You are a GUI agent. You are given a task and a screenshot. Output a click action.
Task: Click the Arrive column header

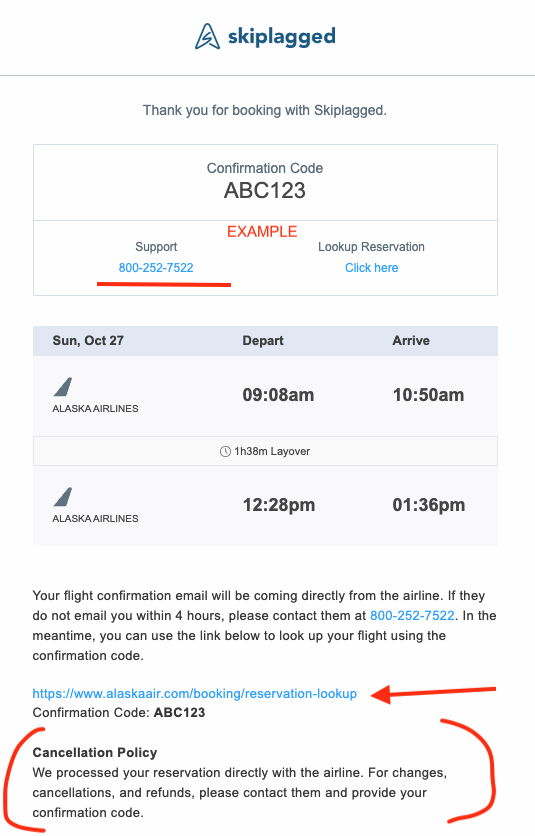[411, 341]
